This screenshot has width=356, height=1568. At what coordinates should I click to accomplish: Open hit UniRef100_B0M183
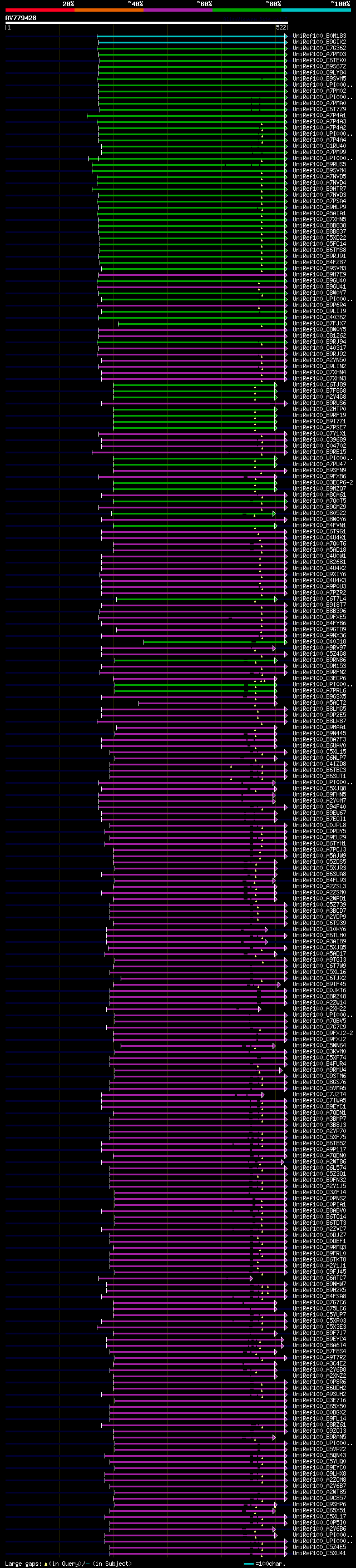pos(319,36)
